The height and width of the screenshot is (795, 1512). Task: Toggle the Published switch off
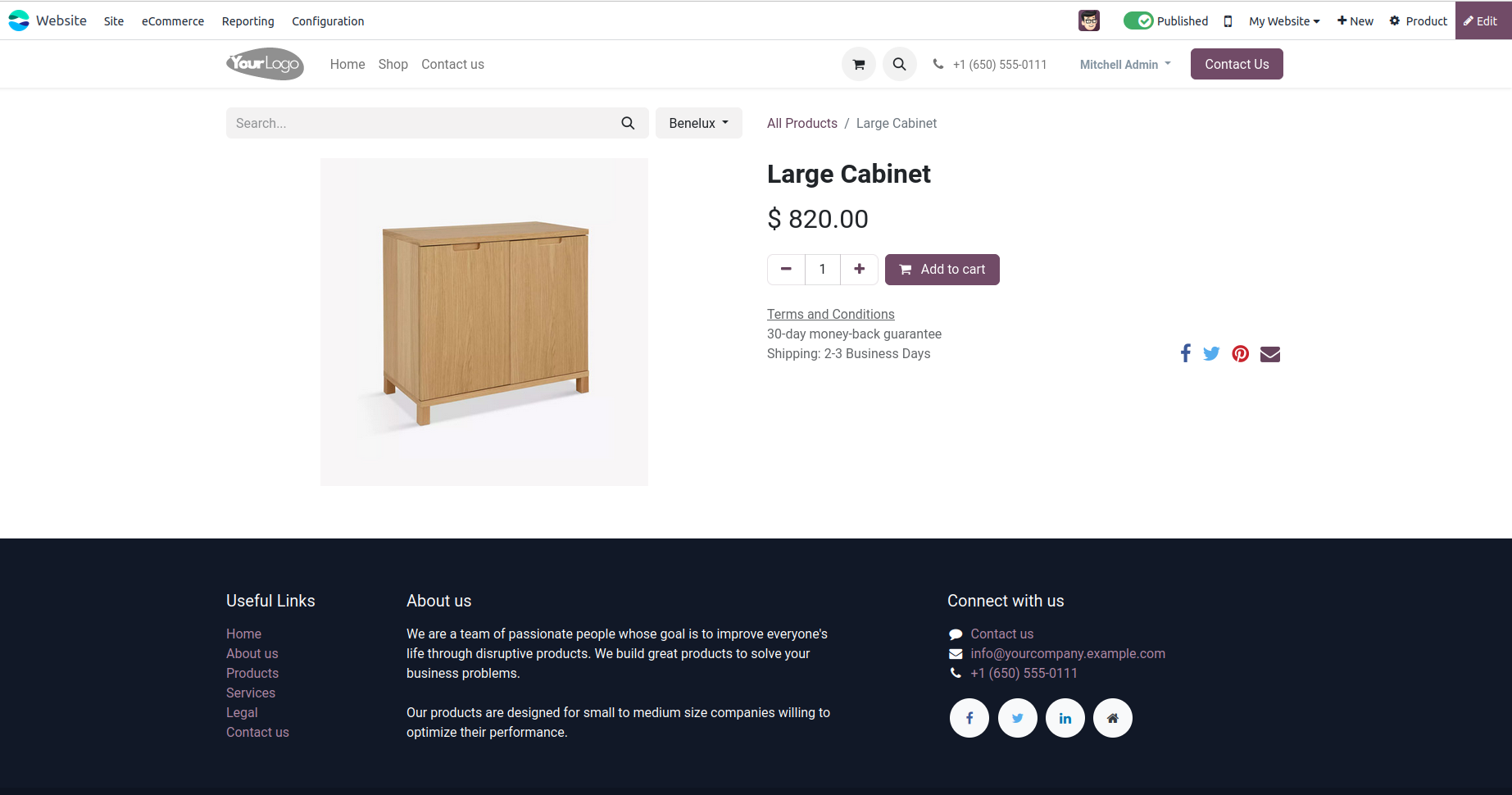1138,20
